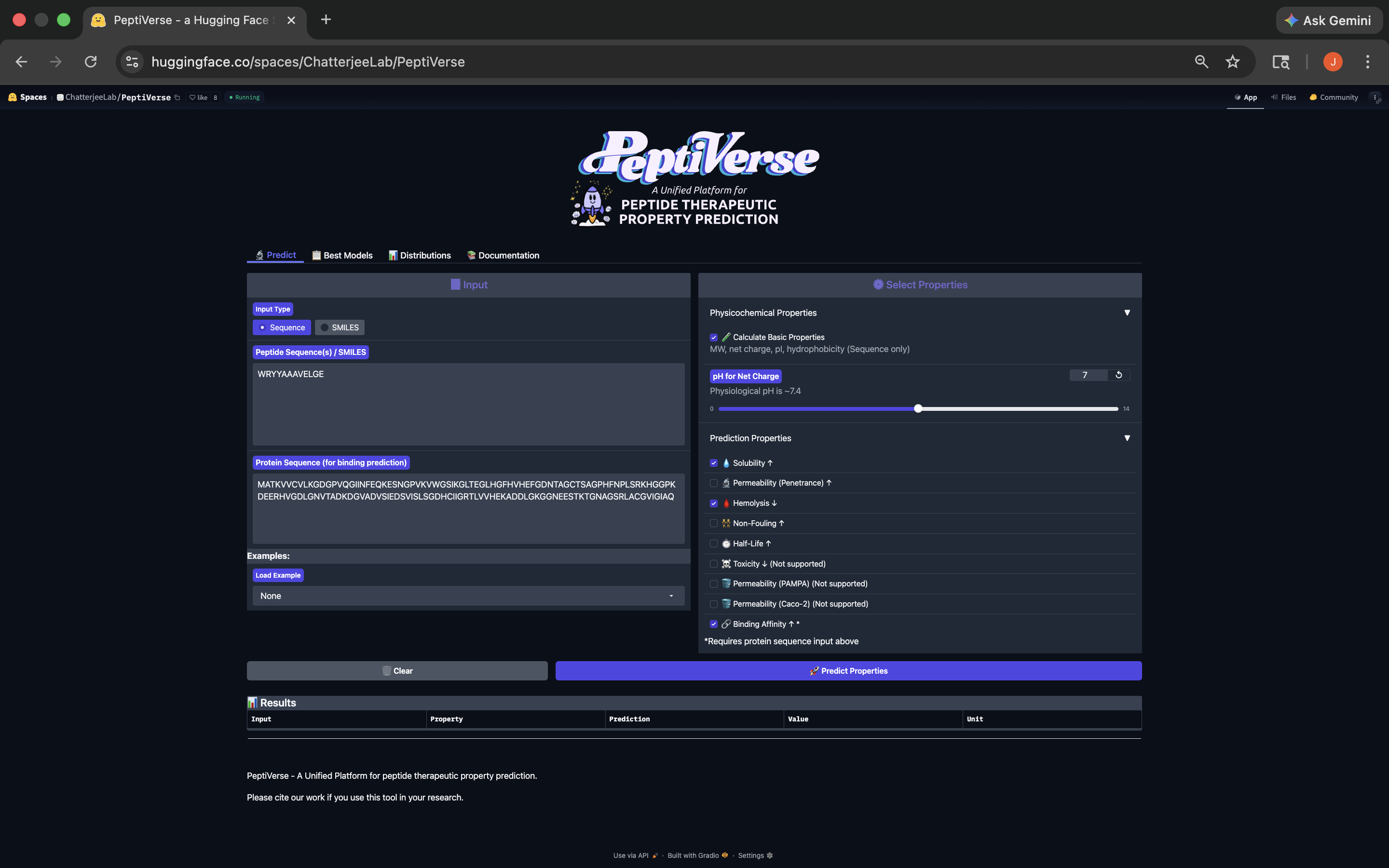Image resolution: width=1389 pixels, height=868 pixels.
Task: Select the SMILES input type
Action: pos(340,328)
